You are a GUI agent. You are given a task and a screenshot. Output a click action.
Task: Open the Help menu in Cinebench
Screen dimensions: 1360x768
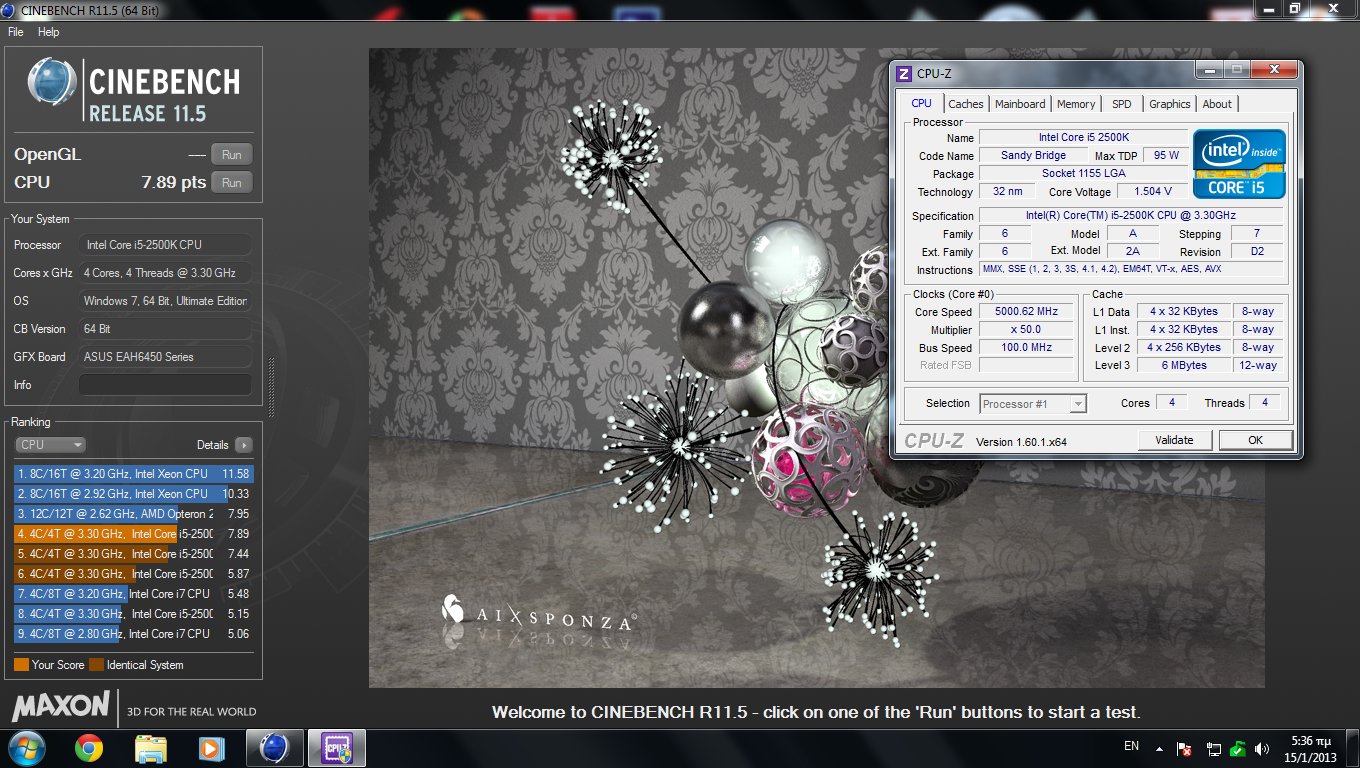[49, 32]
